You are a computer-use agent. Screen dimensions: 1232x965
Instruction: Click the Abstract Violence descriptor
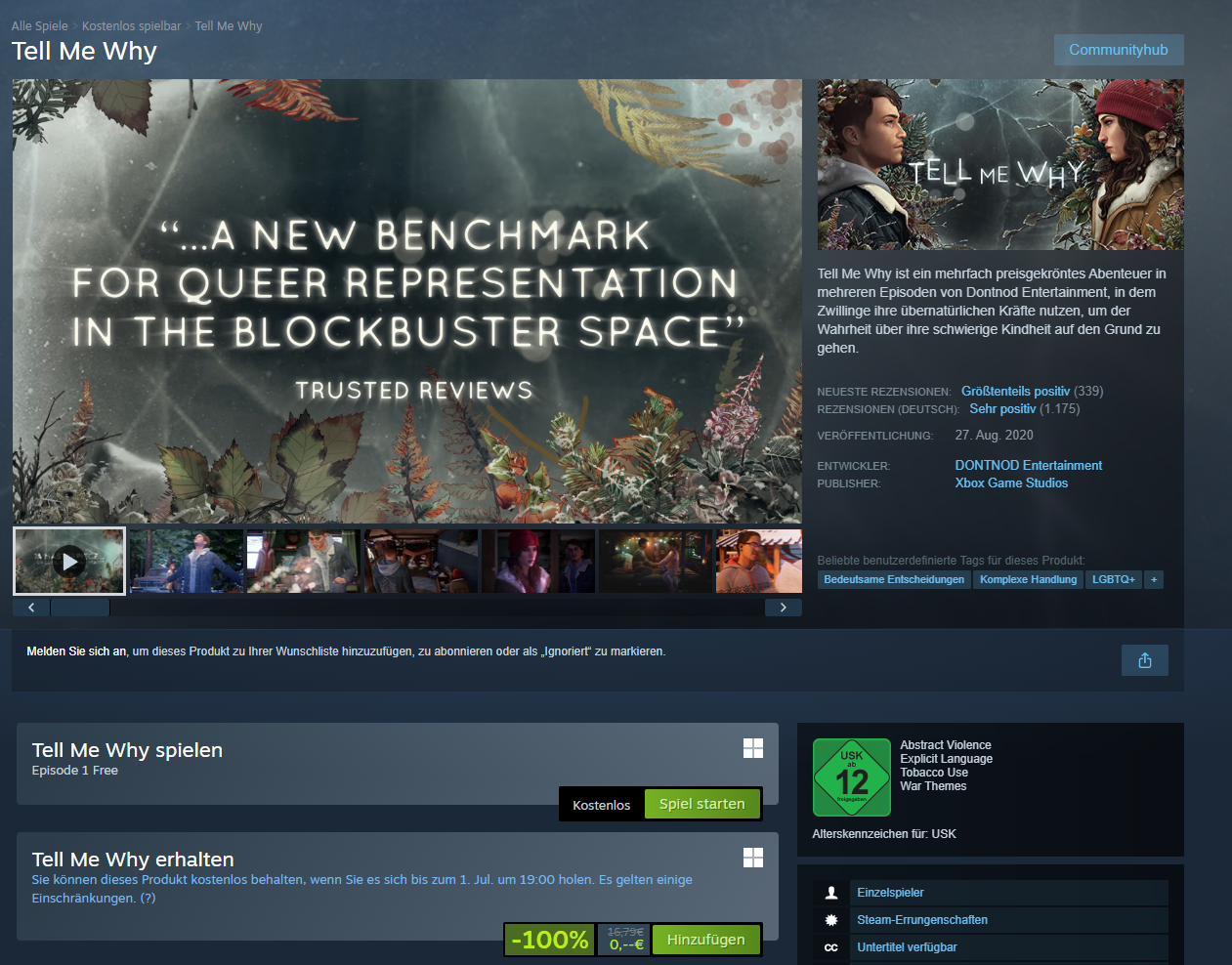pos(946,745)
